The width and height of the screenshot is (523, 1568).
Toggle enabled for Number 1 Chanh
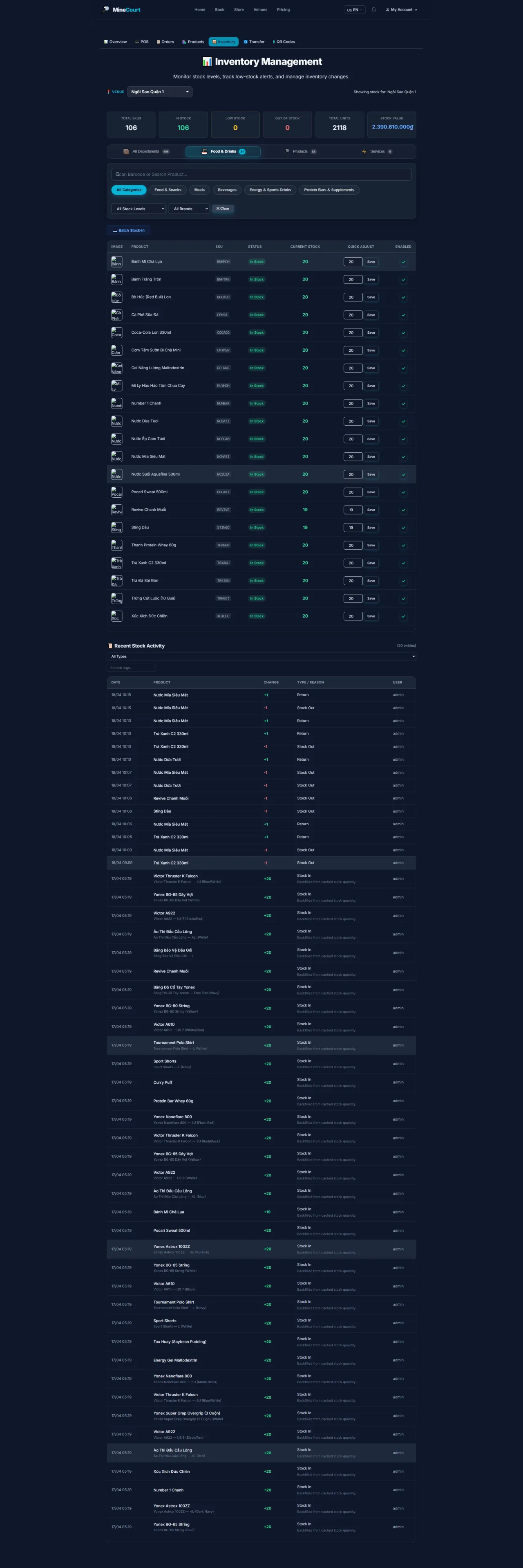point(403,404)
